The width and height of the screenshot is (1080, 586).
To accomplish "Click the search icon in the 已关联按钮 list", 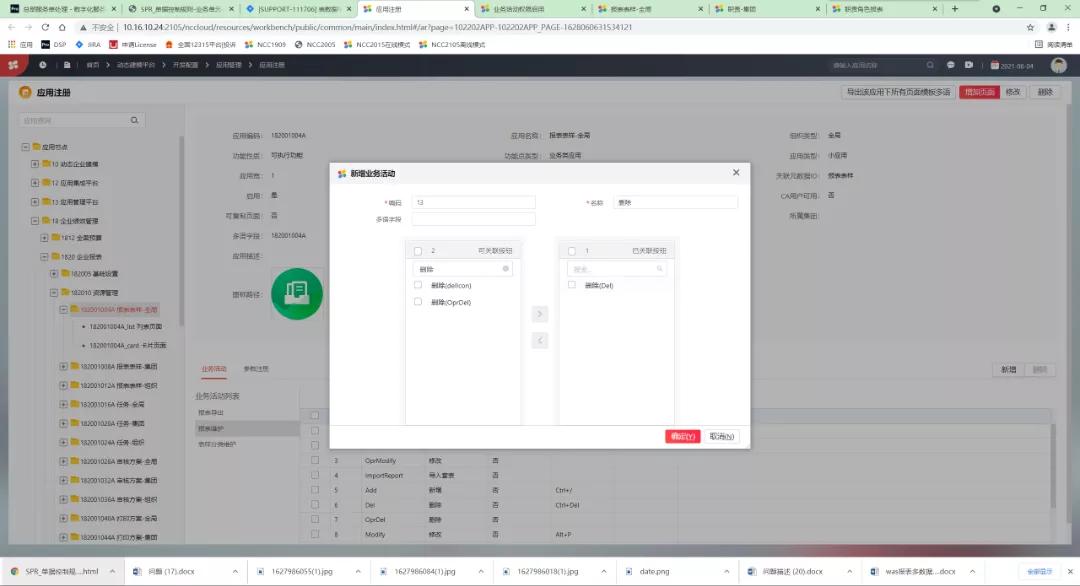I will 659,269.
